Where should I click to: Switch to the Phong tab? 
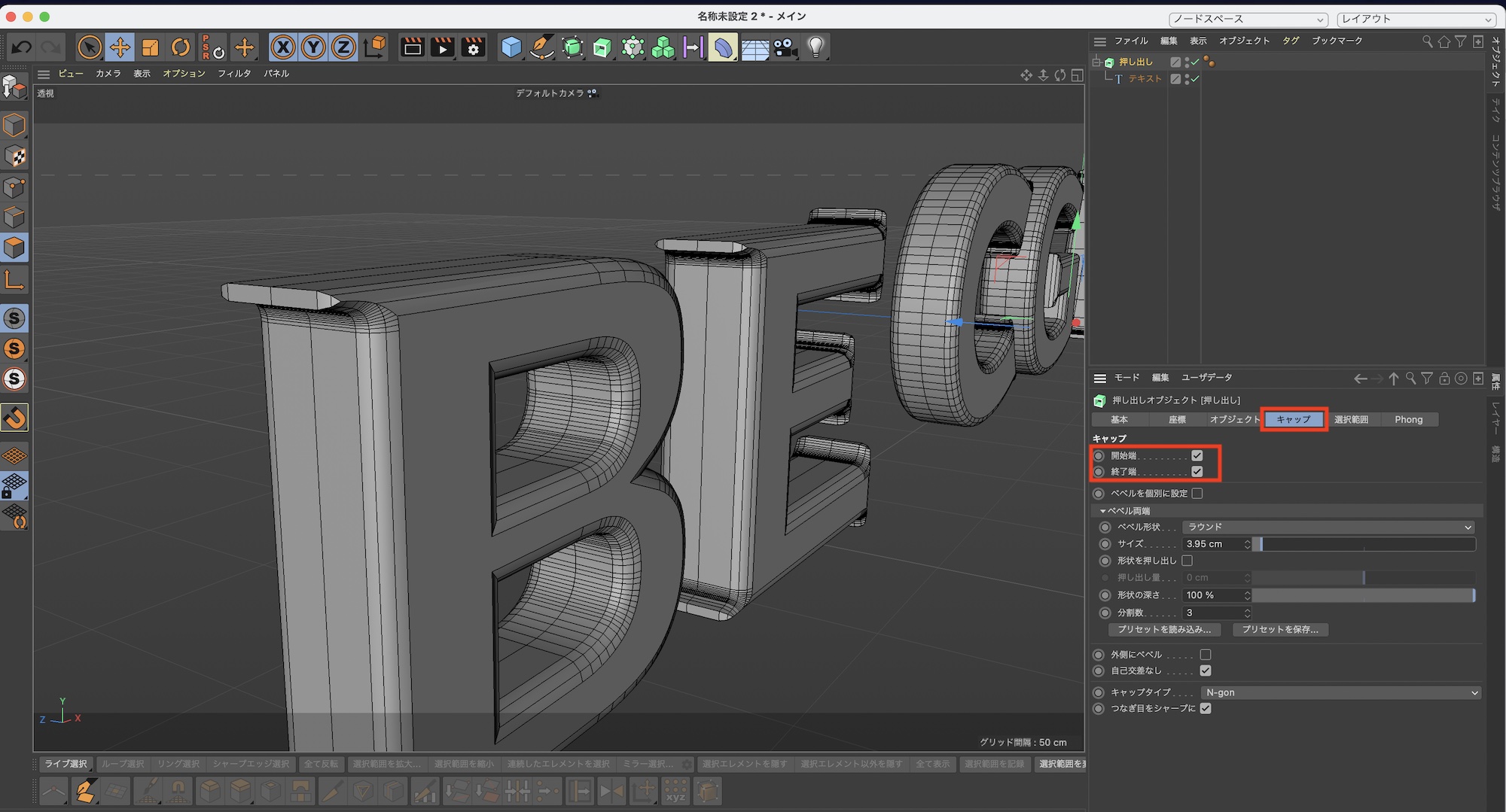click(x=1408, y=419)
